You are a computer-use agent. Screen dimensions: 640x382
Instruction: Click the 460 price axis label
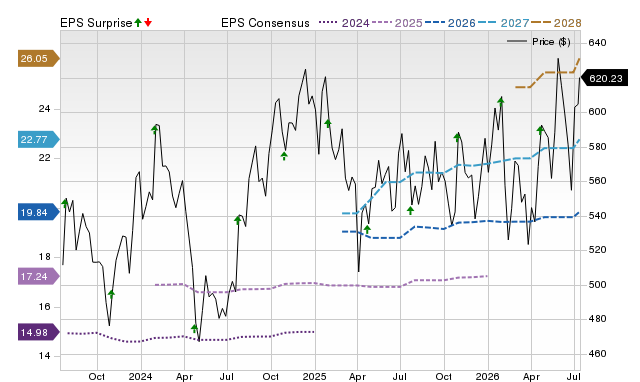(x=597, y=354)
